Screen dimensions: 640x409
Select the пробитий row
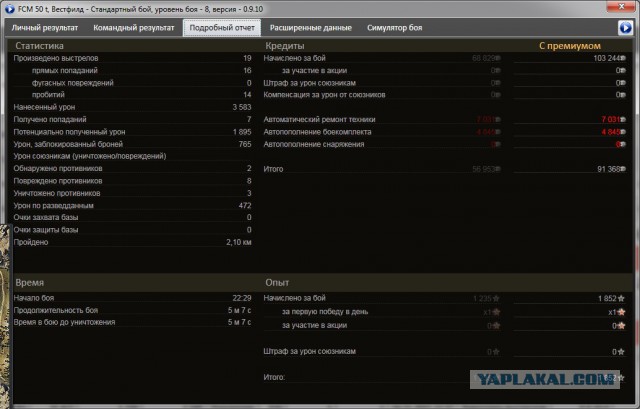pos(132,95)
